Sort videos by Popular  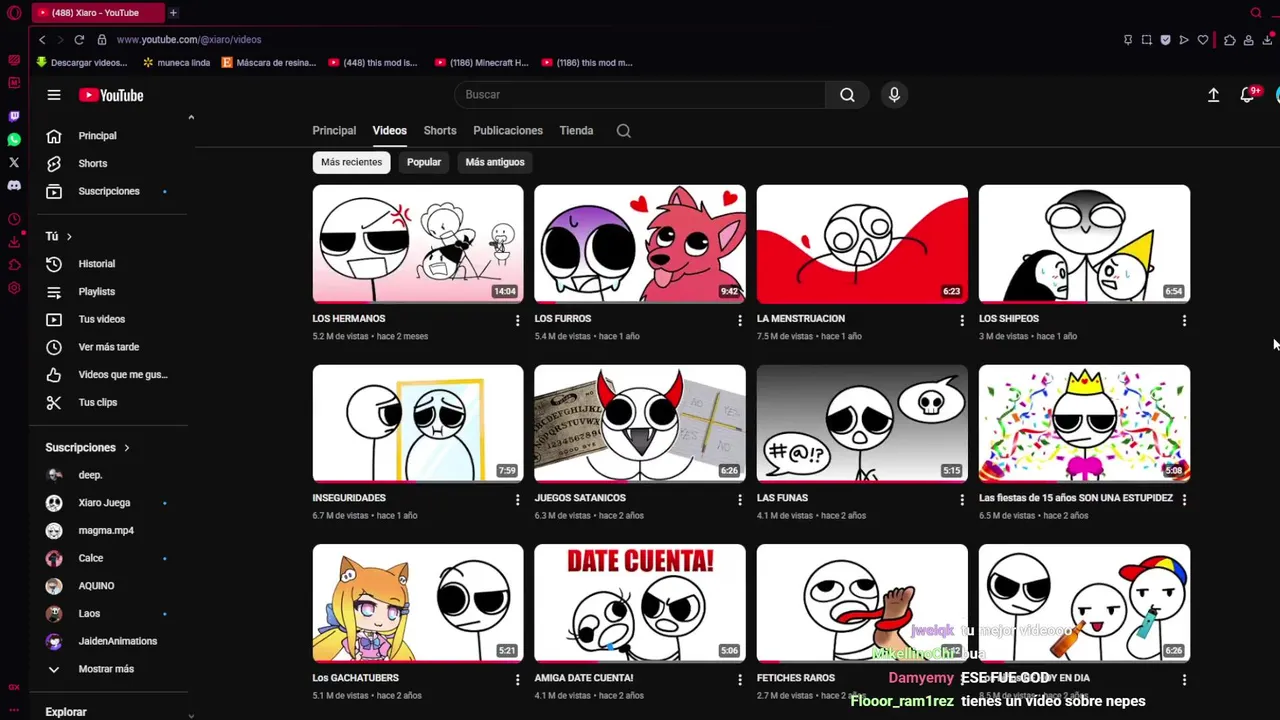[x=424, y=162]
